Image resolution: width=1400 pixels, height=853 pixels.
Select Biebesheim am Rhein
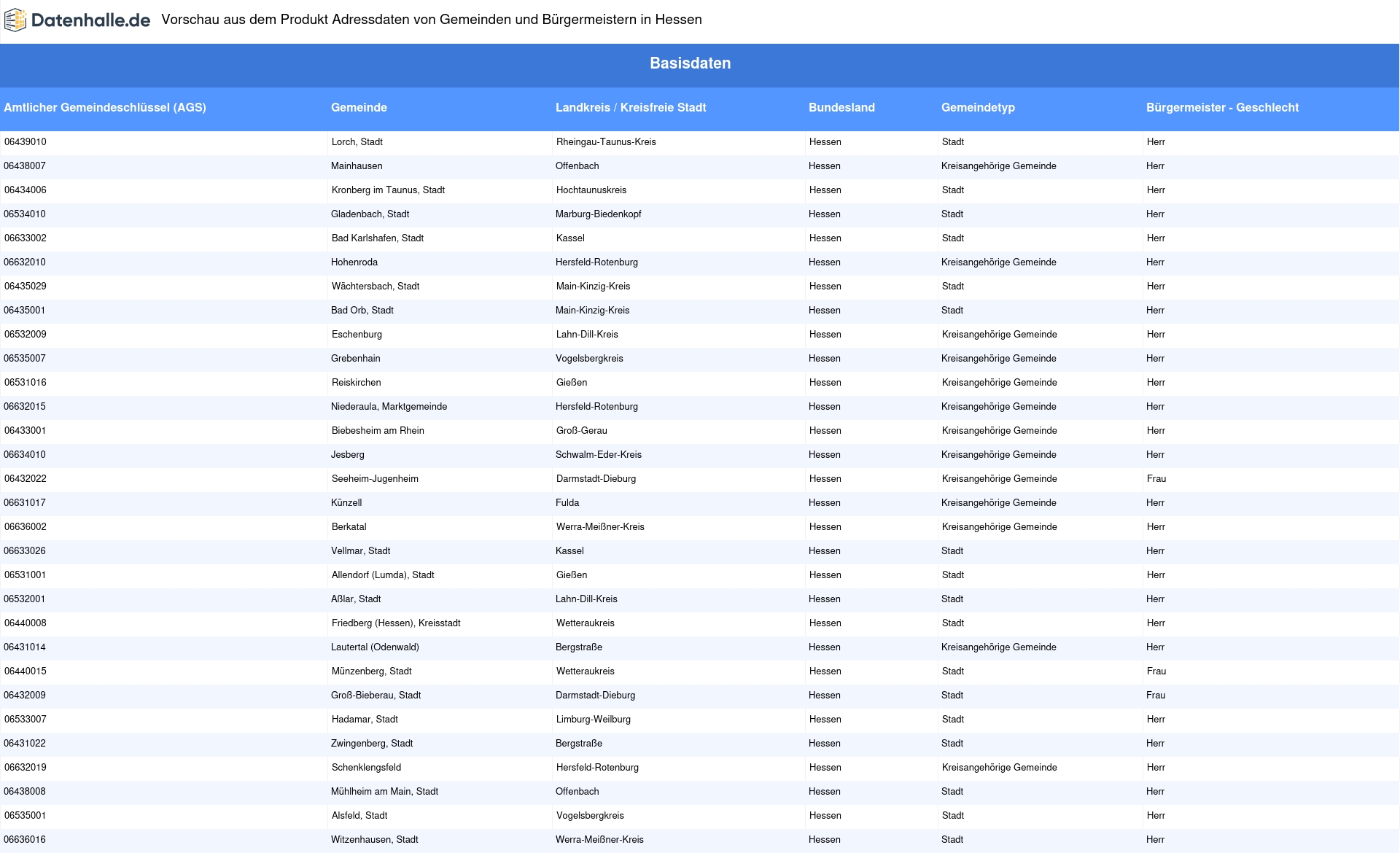[x=378, y=431]
